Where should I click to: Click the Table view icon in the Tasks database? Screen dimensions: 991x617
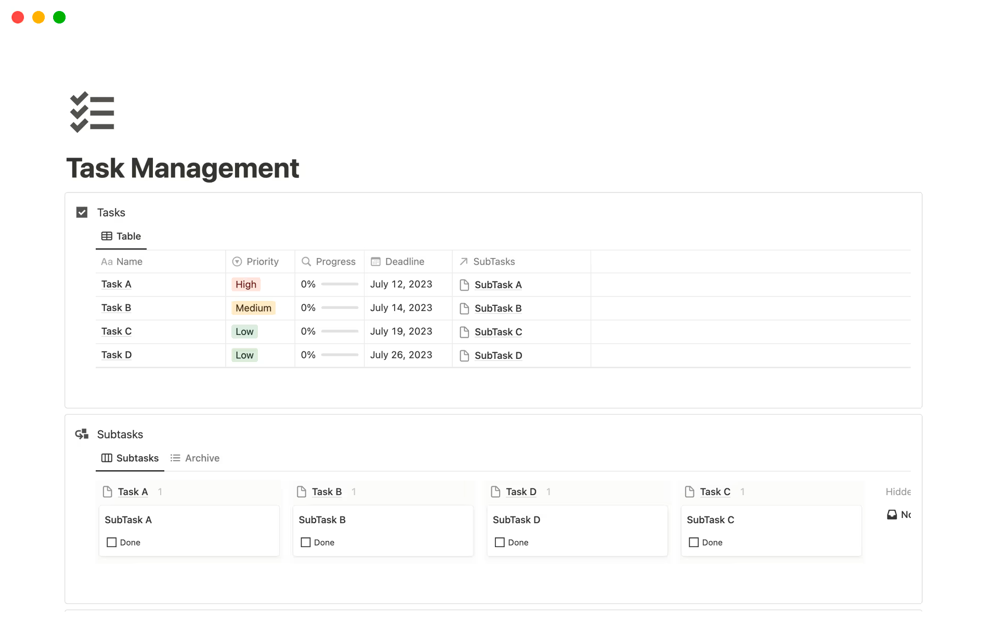pyautogui.click(x=107, y=236)
